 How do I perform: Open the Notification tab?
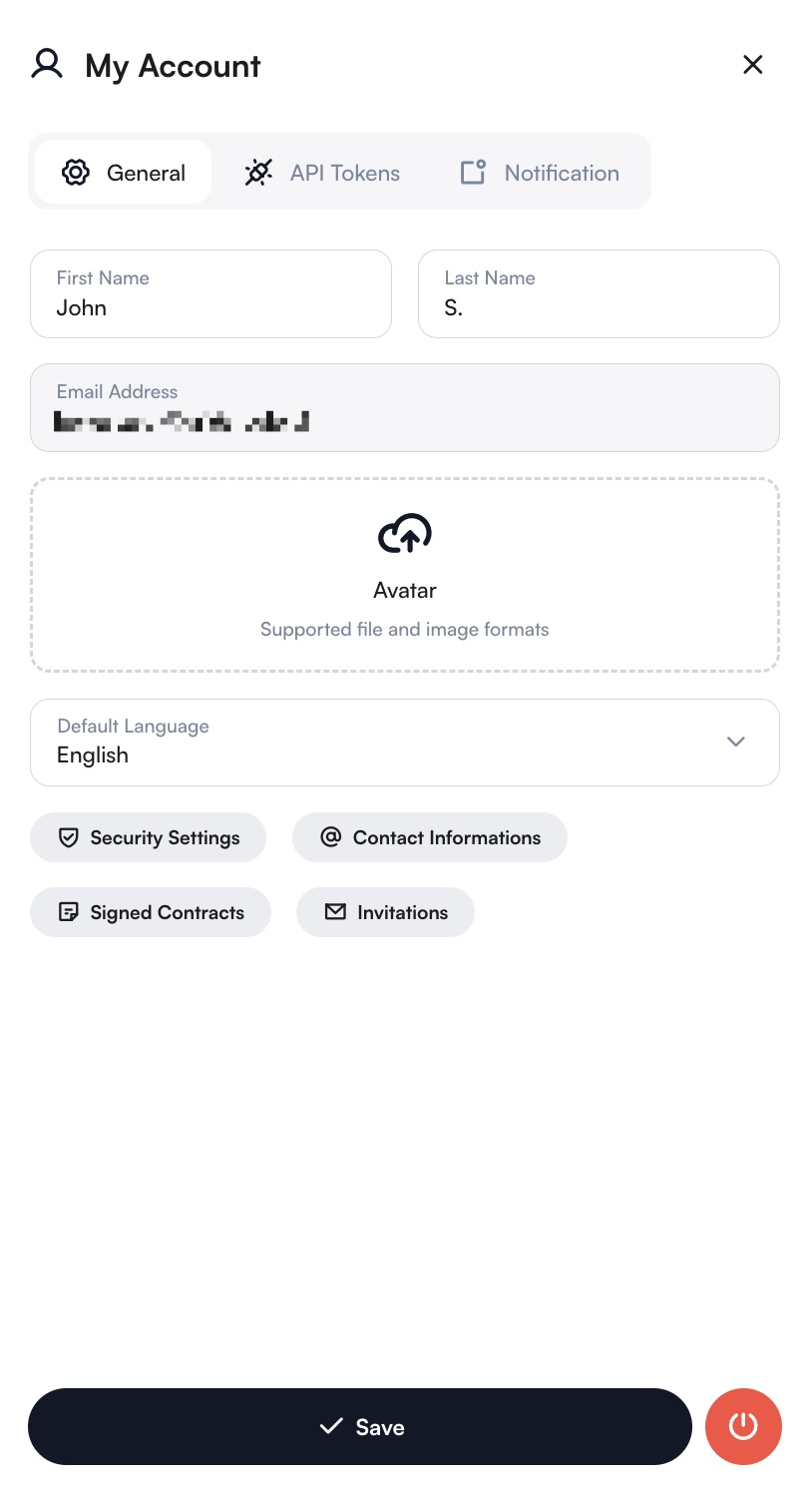[538, 172]
